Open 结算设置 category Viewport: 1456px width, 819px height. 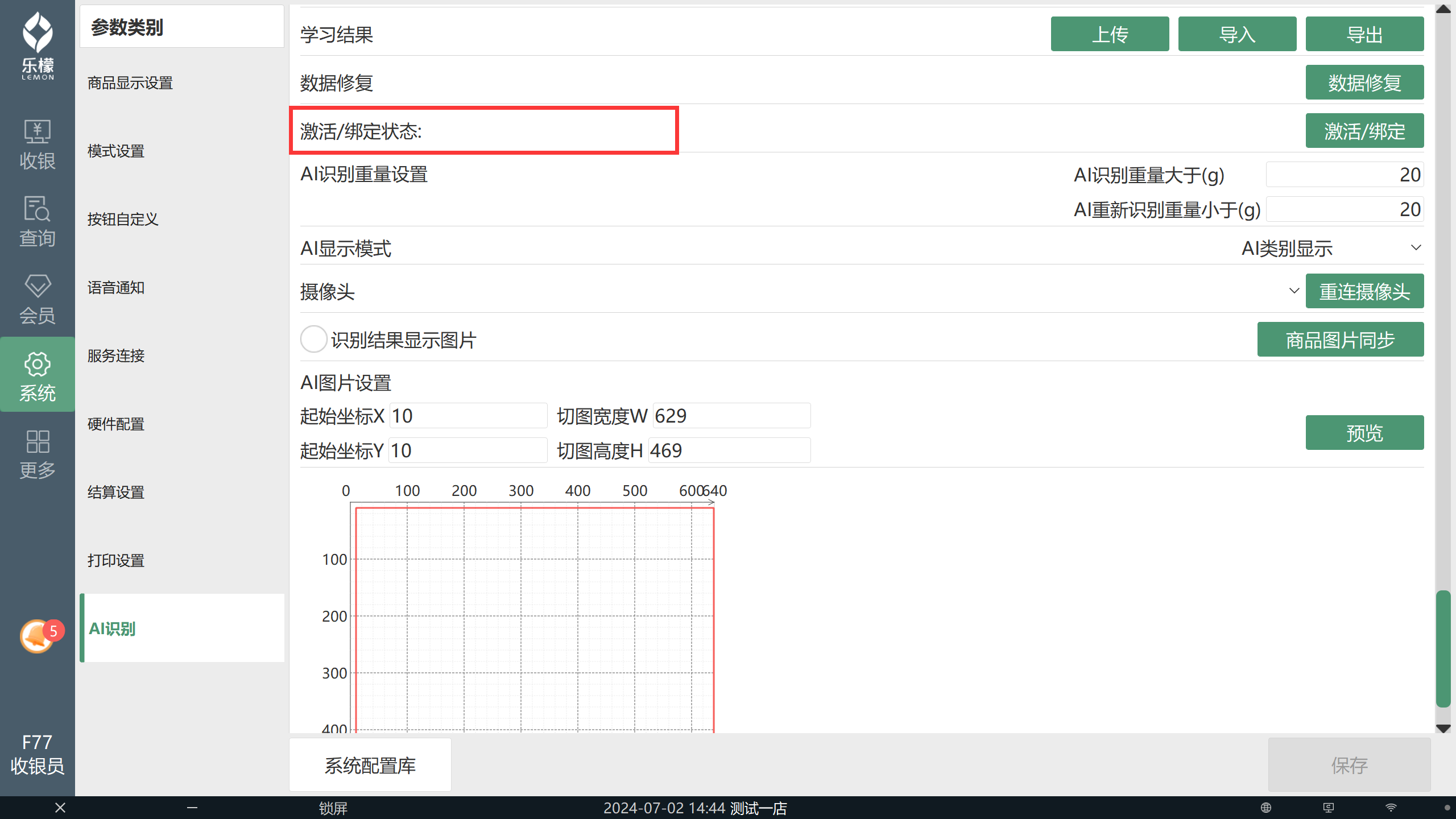182,493
